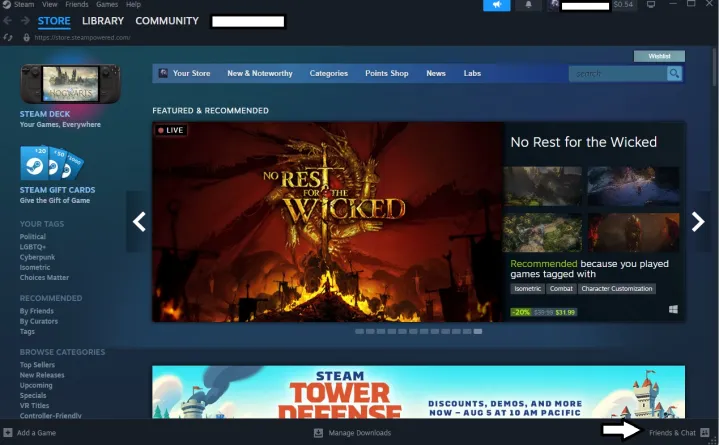Click the Manage Downloads icon
The image size is (719, 445).
coord(318,433)
